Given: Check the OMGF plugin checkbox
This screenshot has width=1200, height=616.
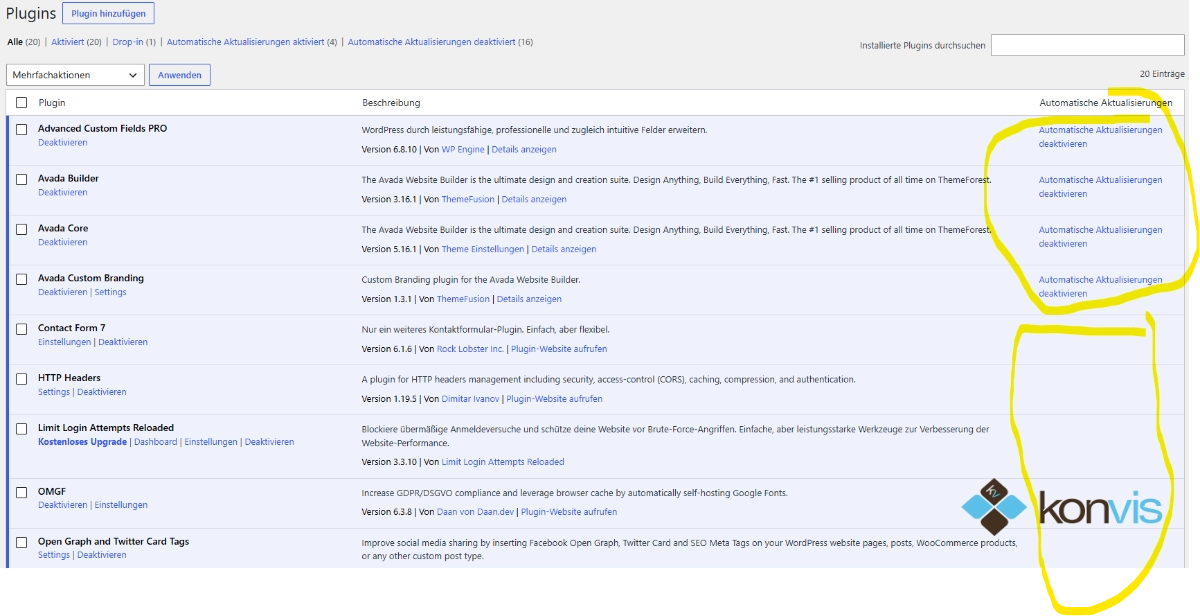Looking at the screenshot, I should click(x=21, y=492).
